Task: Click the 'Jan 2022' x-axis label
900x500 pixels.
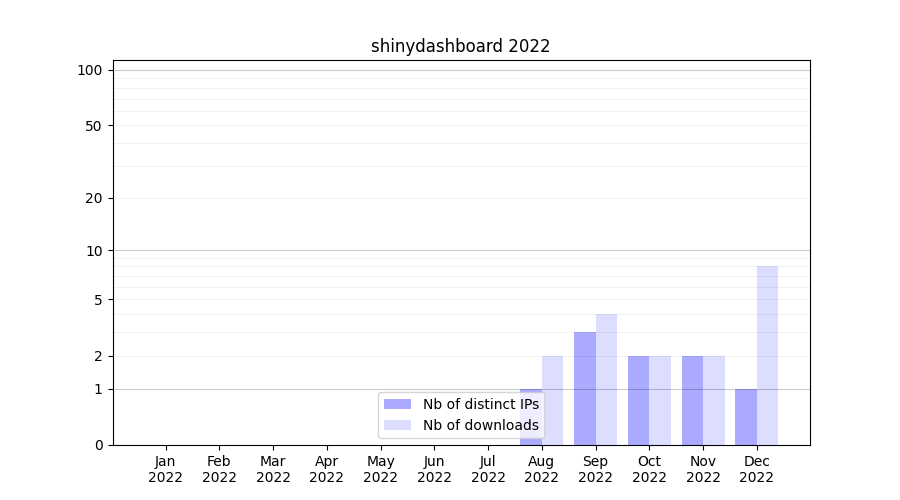Action: (165, 469)
